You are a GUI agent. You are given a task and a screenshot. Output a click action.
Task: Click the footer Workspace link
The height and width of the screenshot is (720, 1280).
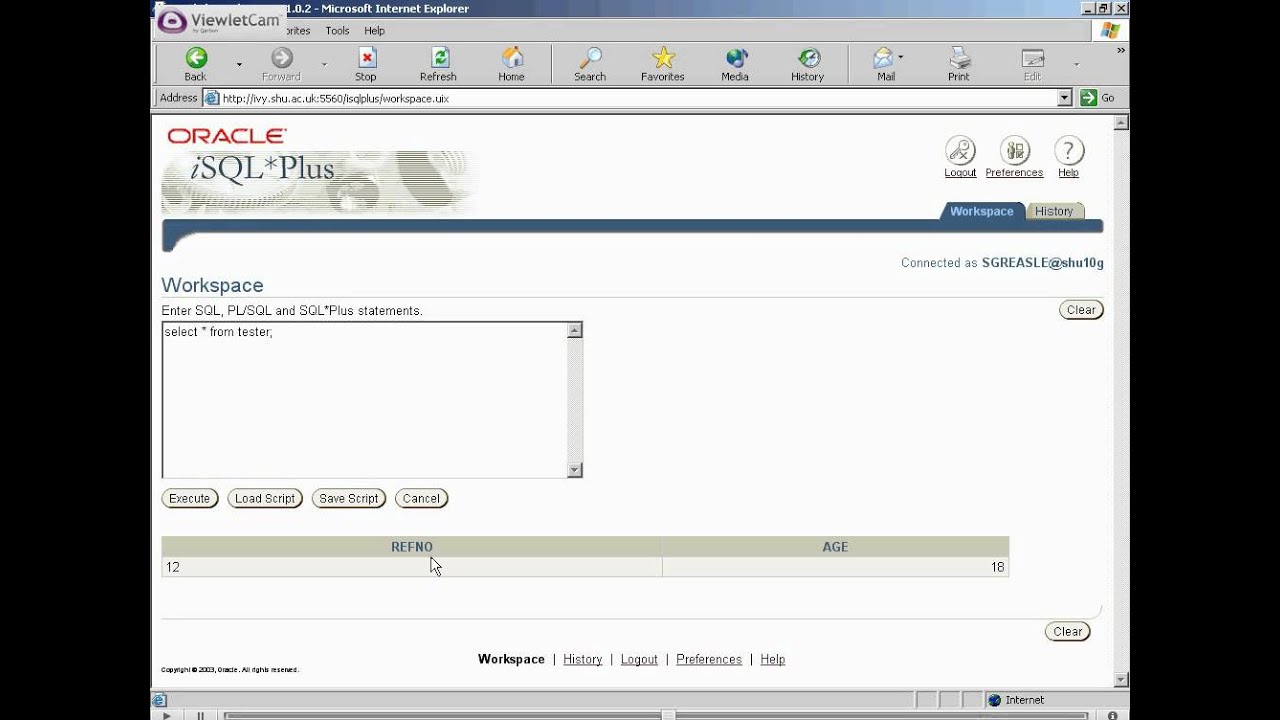[511, 659]
